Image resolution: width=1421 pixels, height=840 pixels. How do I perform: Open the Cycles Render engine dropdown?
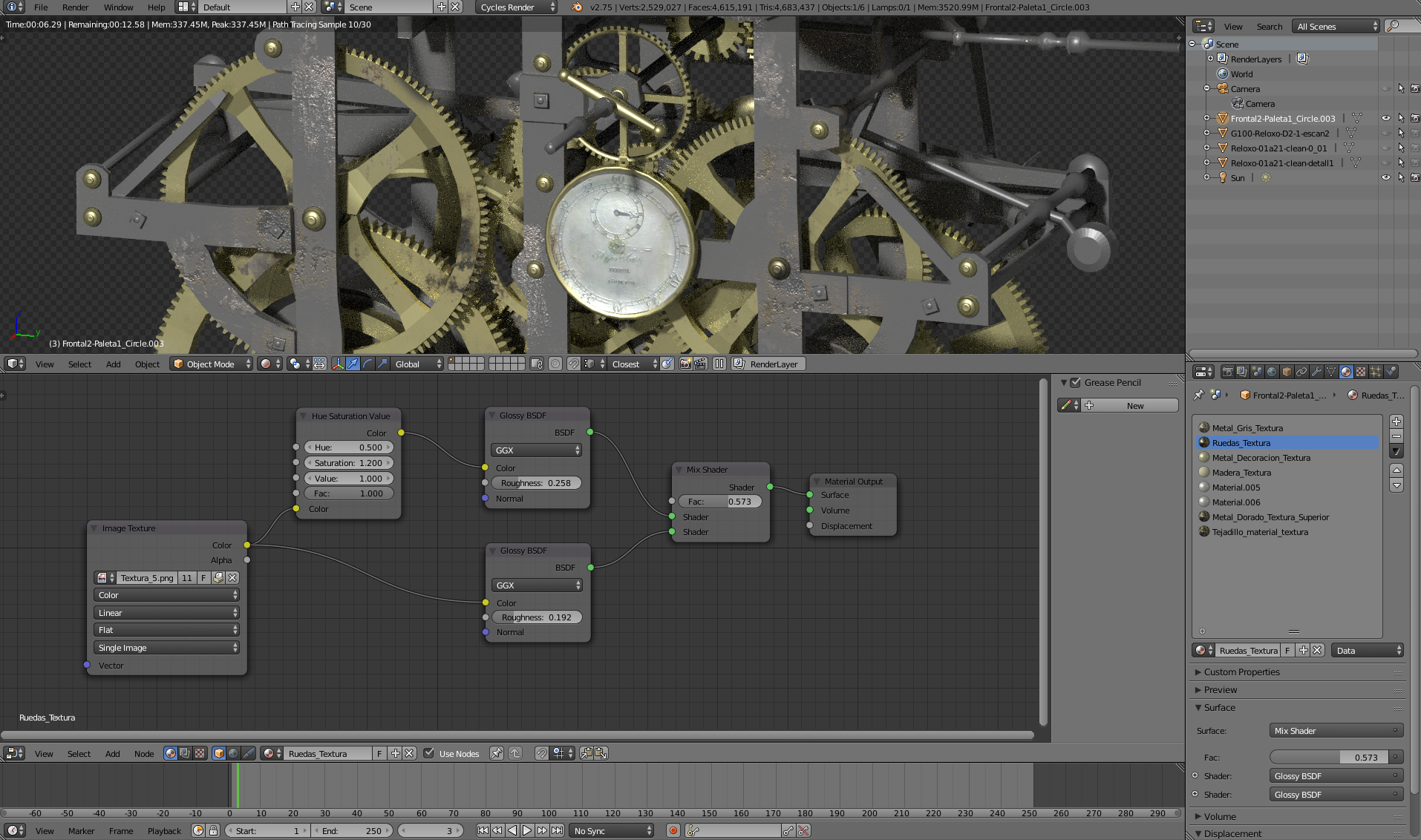517,7
